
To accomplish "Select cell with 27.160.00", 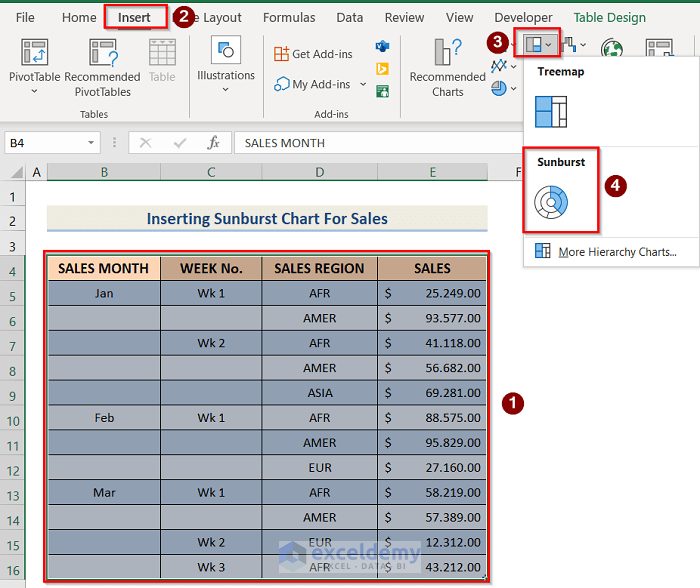I will [x=432, y=467].
